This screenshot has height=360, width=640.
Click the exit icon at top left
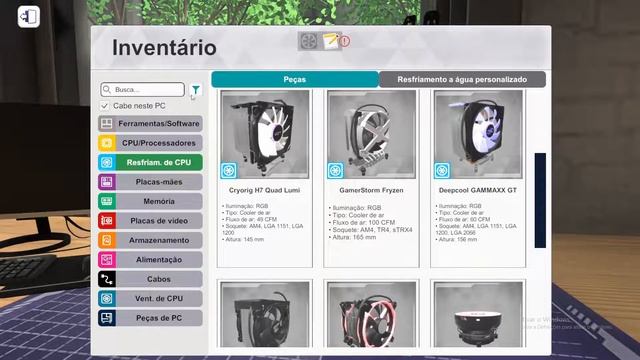29,17
